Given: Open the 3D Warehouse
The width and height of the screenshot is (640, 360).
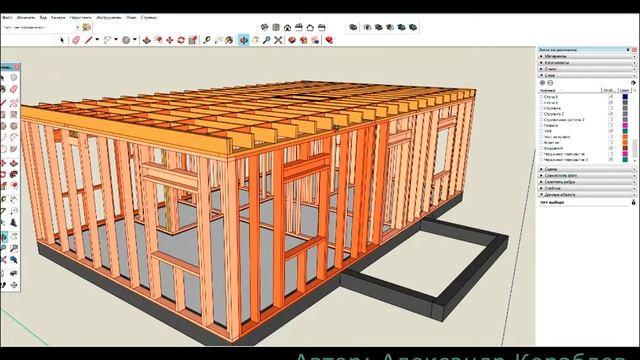Looking at the screenshot, I should click(292, 40).
